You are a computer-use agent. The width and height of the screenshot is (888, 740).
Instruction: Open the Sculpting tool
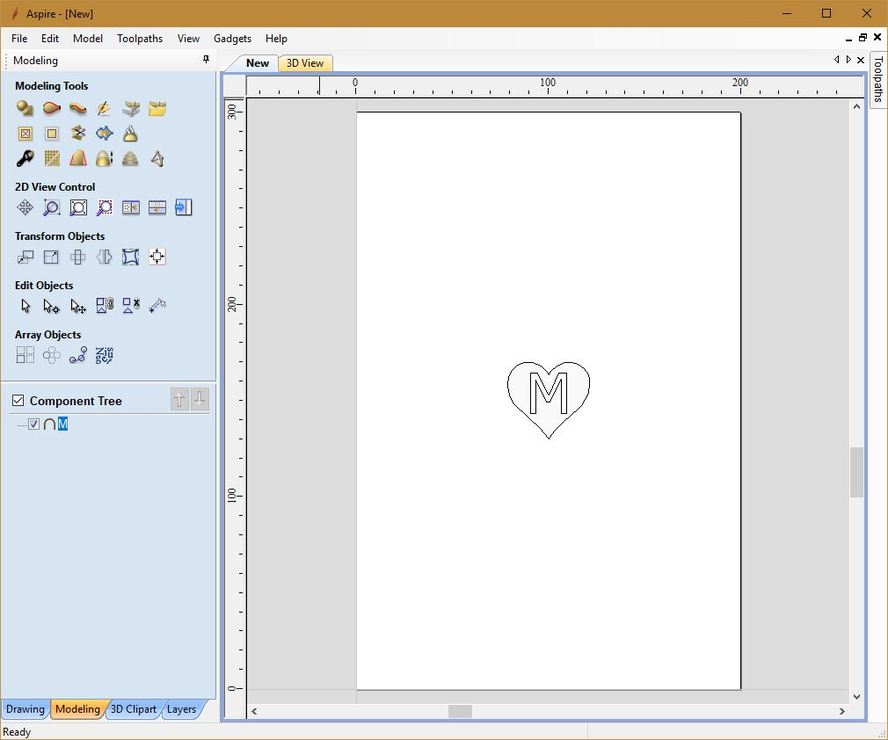pos(104,108)
